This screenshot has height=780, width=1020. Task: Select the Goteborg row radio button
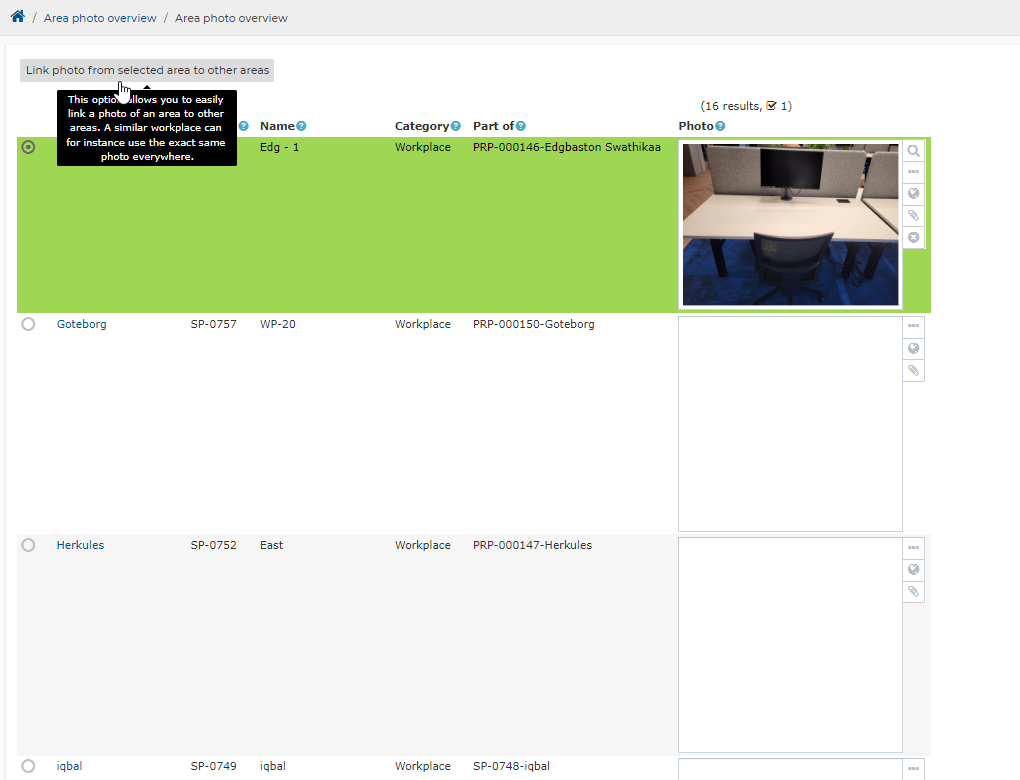(28, 324)
